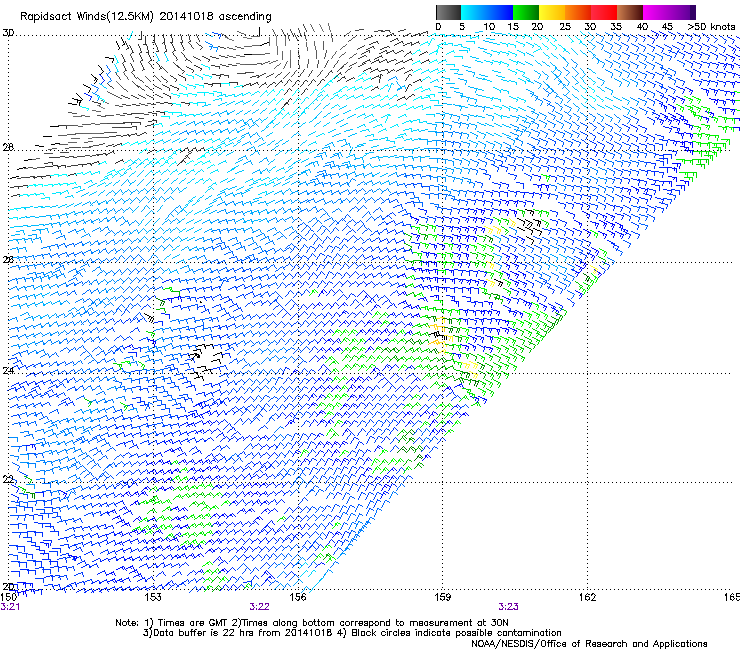Pick the magenta 40-45 knots legend swatch
Screen dimensions: 740x650
[x=656, y=12]
